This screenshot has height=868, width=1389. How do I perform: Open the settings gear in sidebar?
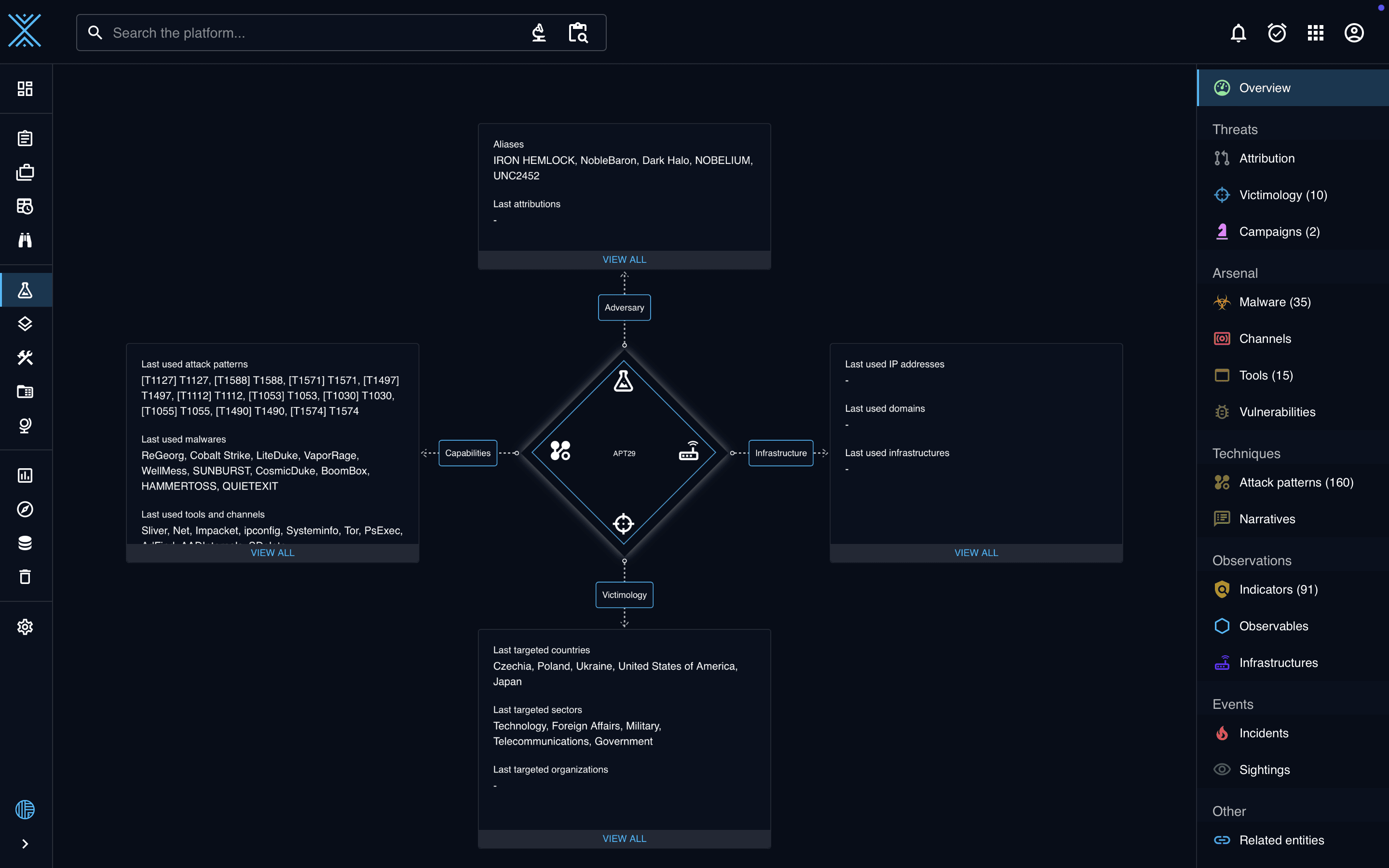[25, 626]
